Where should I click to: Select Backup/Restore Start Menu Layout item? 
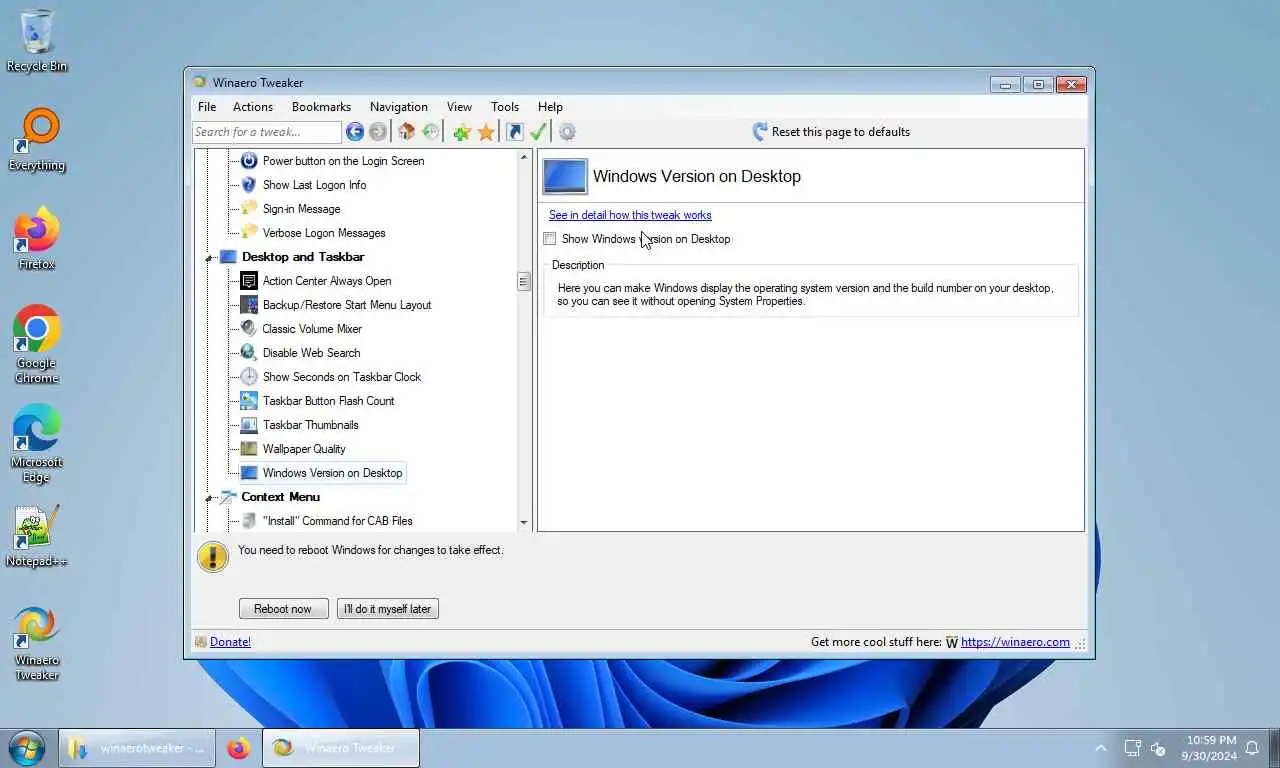[x=347, y=305]
